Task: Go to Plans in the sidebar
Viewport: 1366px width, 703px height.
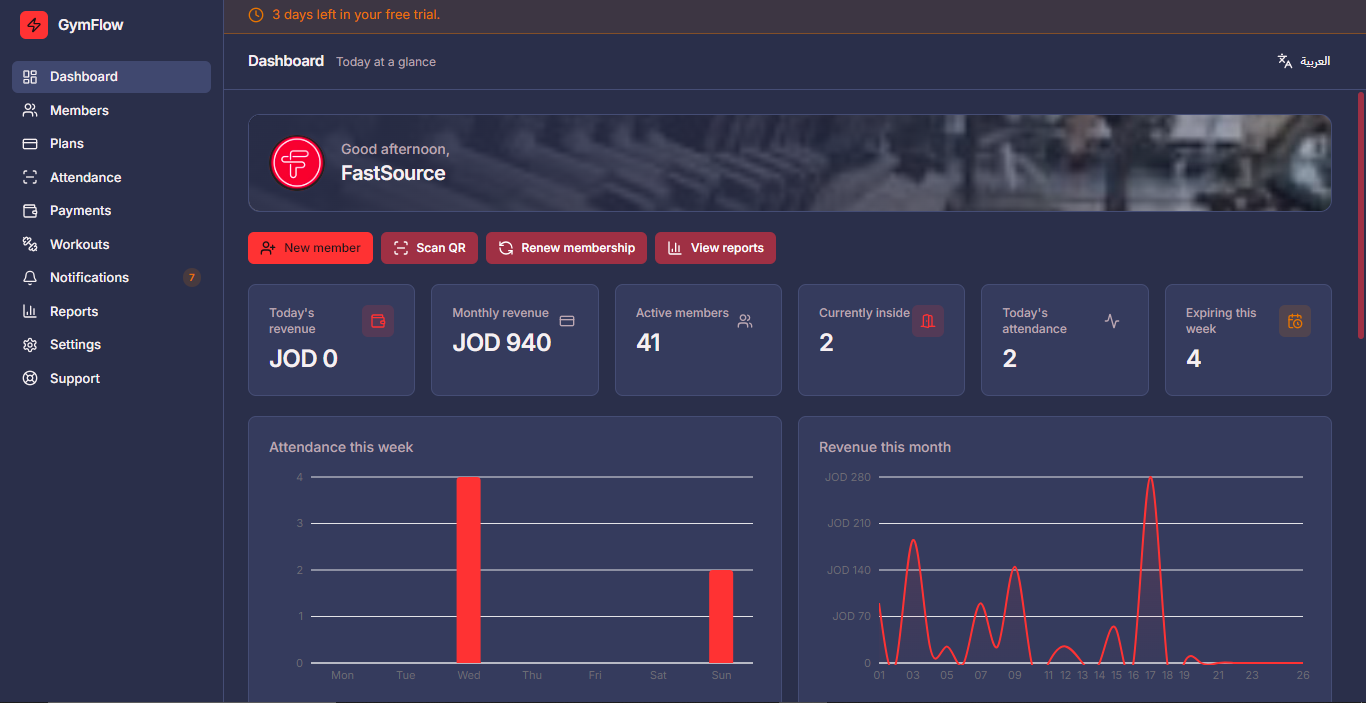Action: point(111,144)
